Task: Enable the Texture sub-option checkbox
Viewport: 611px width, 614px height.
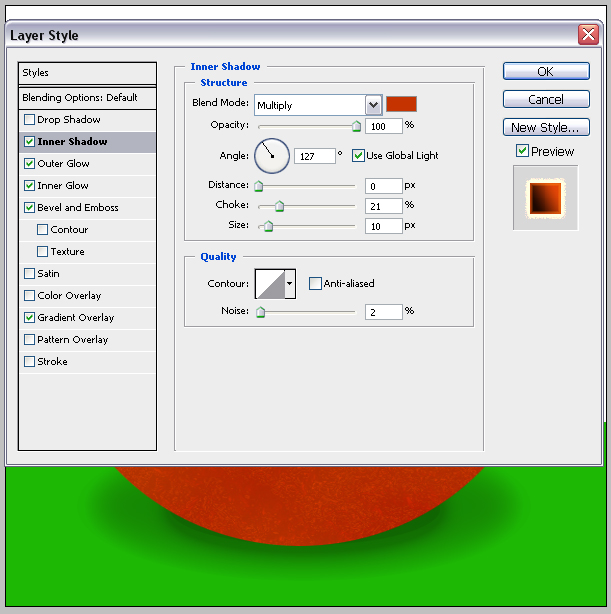Action: [42, 251]
